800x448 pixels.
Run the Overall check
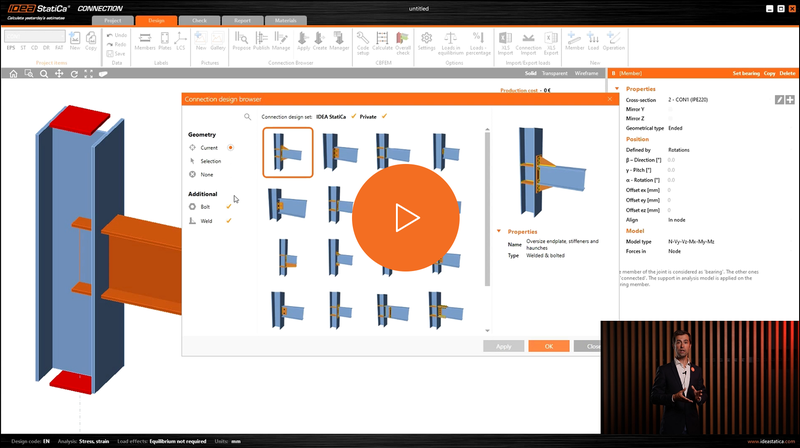point(403,43)
